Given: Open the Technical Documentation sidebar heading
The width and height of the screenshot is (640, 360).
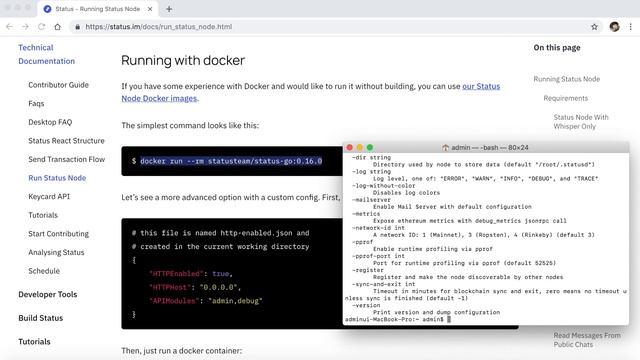Looking at the screenshot, I should (47, 54).
